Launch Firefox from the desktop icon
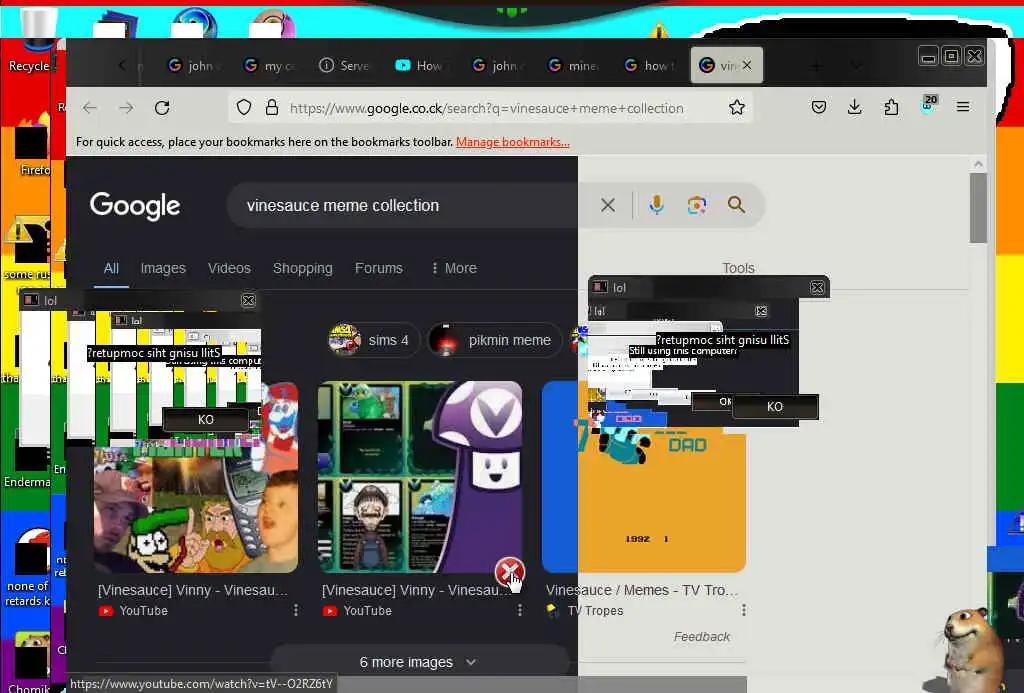This screenshot has height=693, width=1024. [x=33, y=147]
